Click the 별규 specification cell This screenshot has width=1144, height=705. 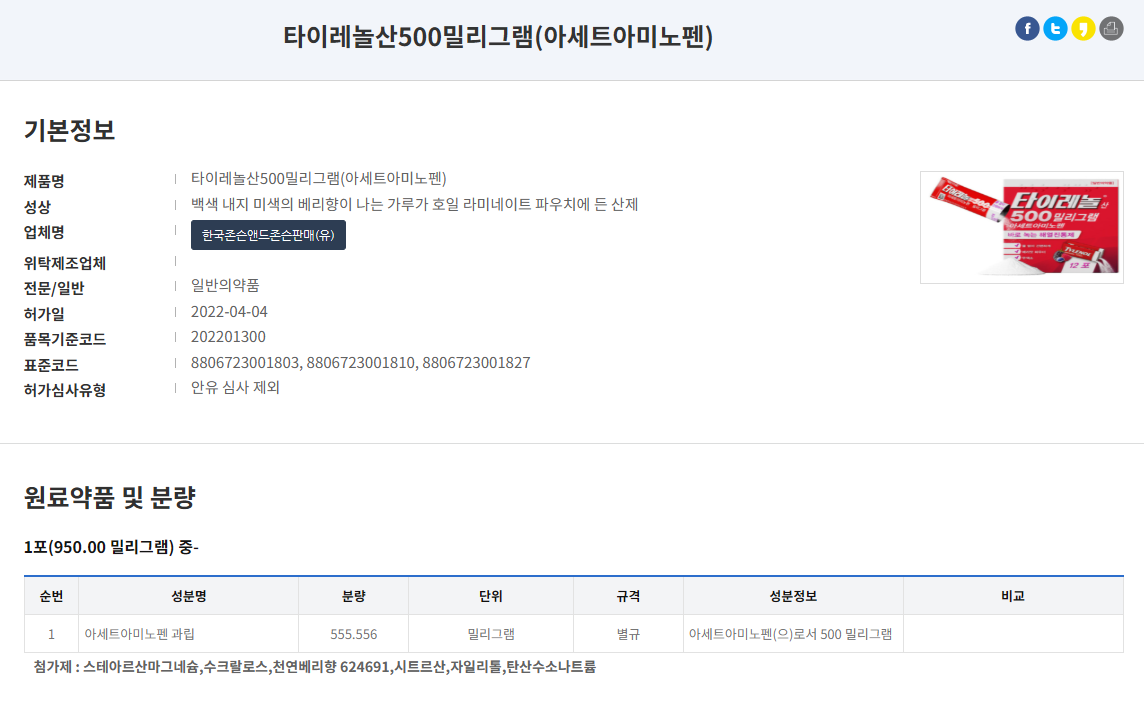pos(628,634)
